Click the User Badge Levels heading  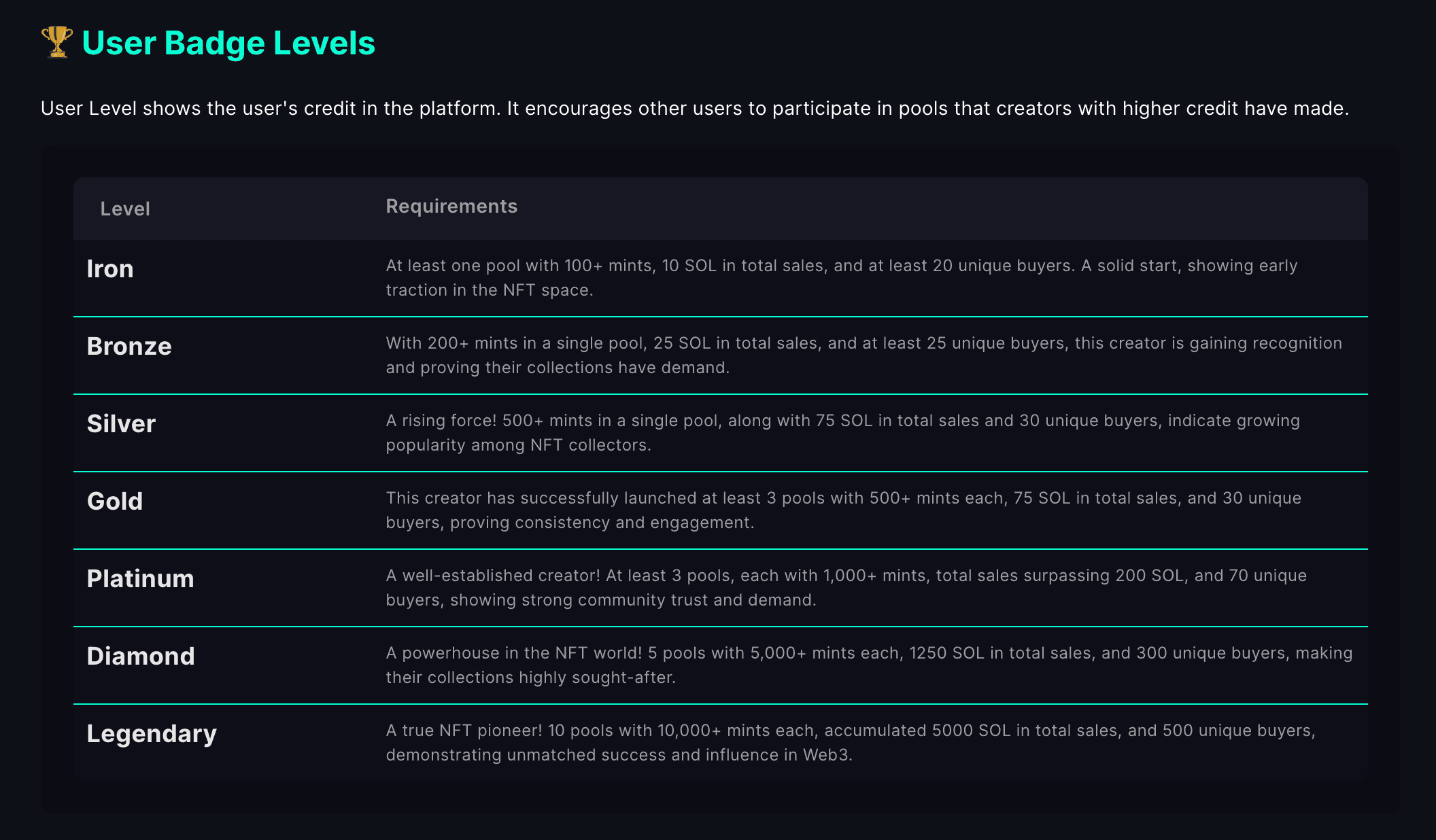[228, 43]
